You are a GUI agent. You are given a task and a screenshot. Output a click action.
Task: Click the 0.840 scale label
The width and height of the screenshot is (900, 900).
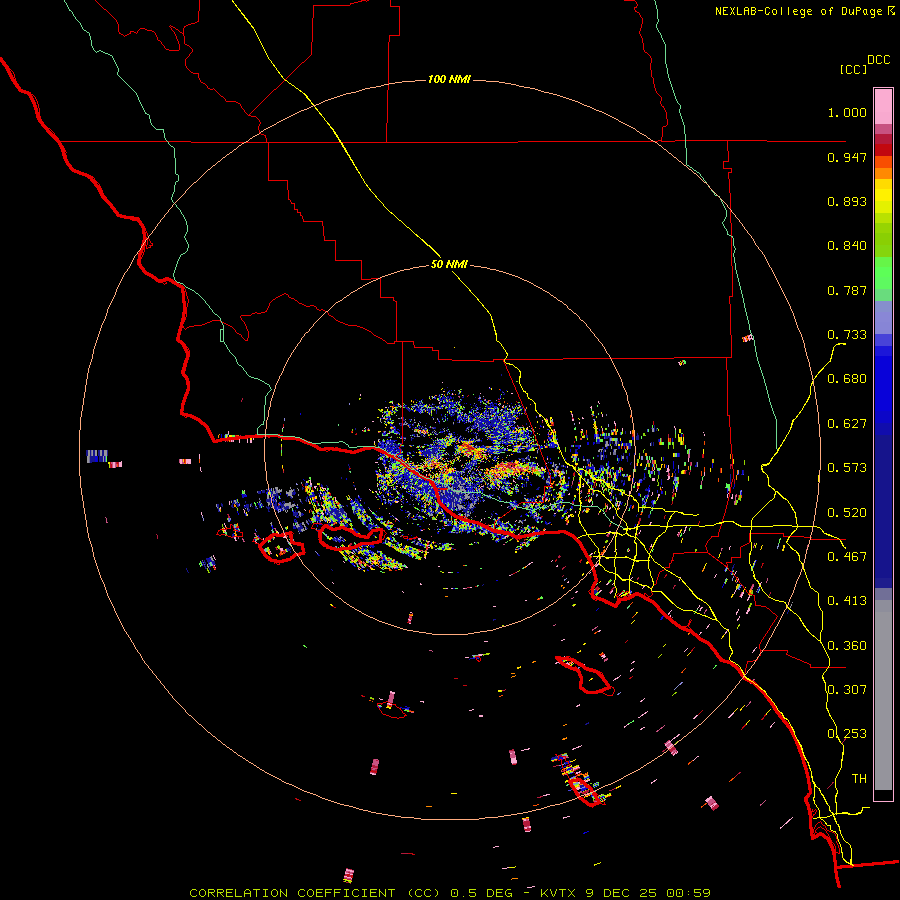[x=847, y=246]
